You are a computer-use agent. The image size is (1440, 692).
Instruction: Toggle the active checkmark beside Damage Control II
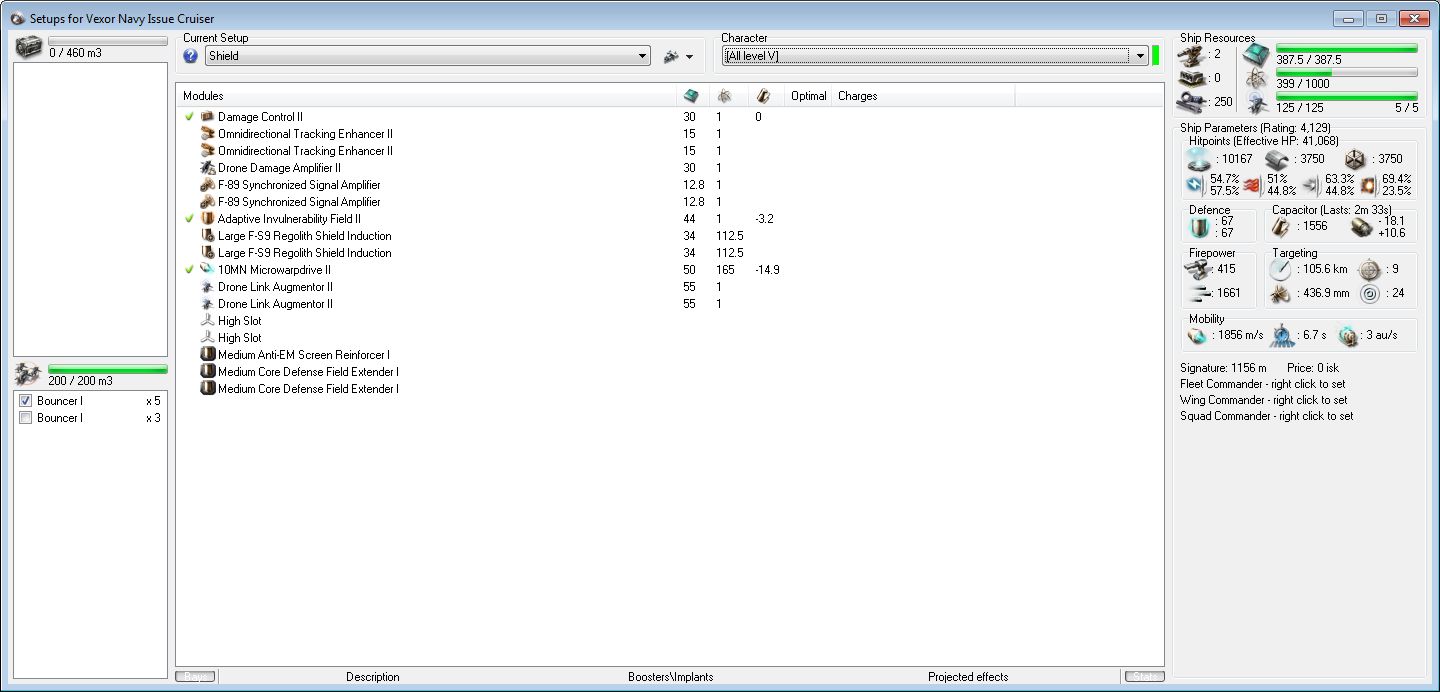point(189,117)
